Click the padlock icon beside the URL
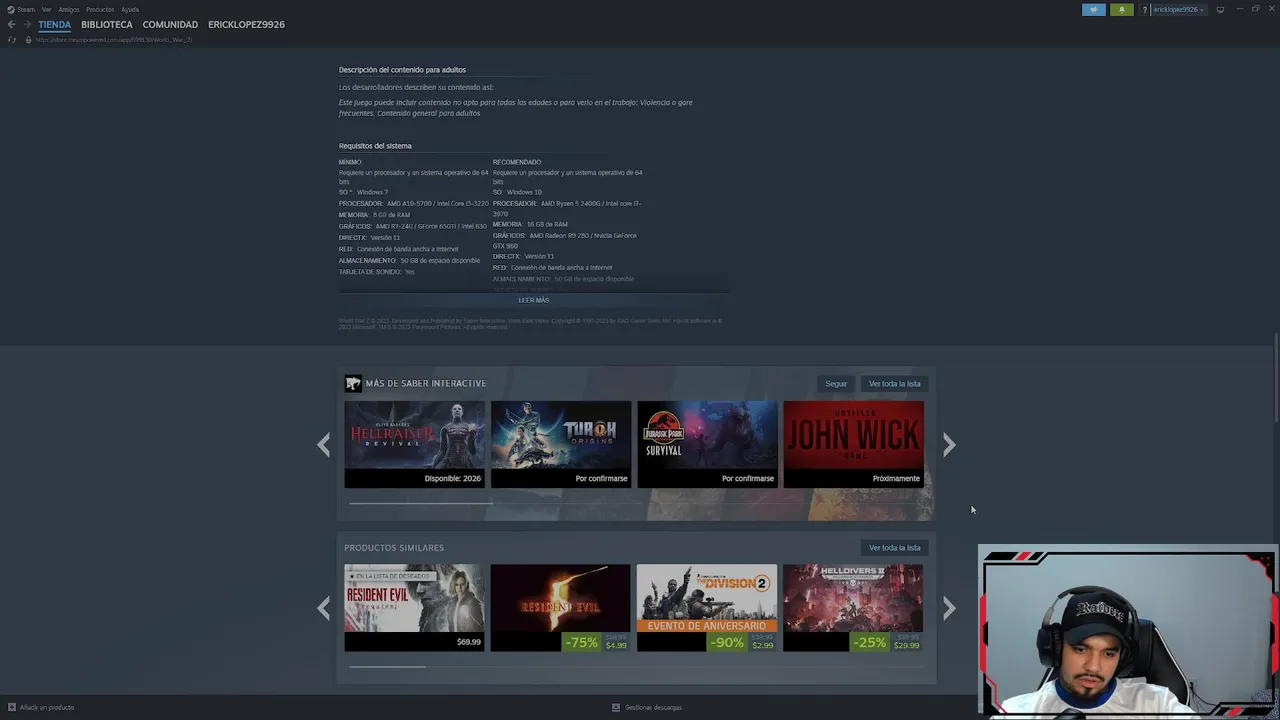 click(x=28, y=39)
